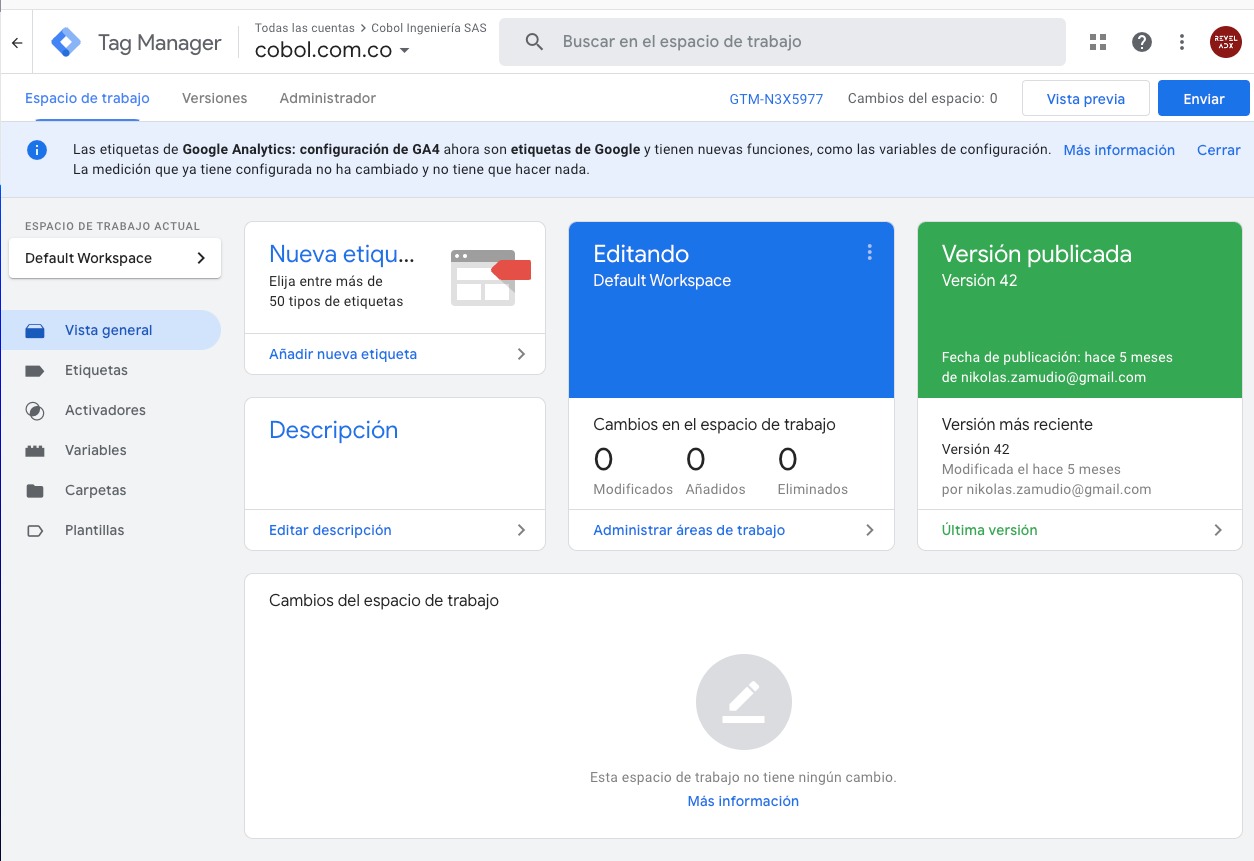Click the workspace search field

[x=782, y=42]
